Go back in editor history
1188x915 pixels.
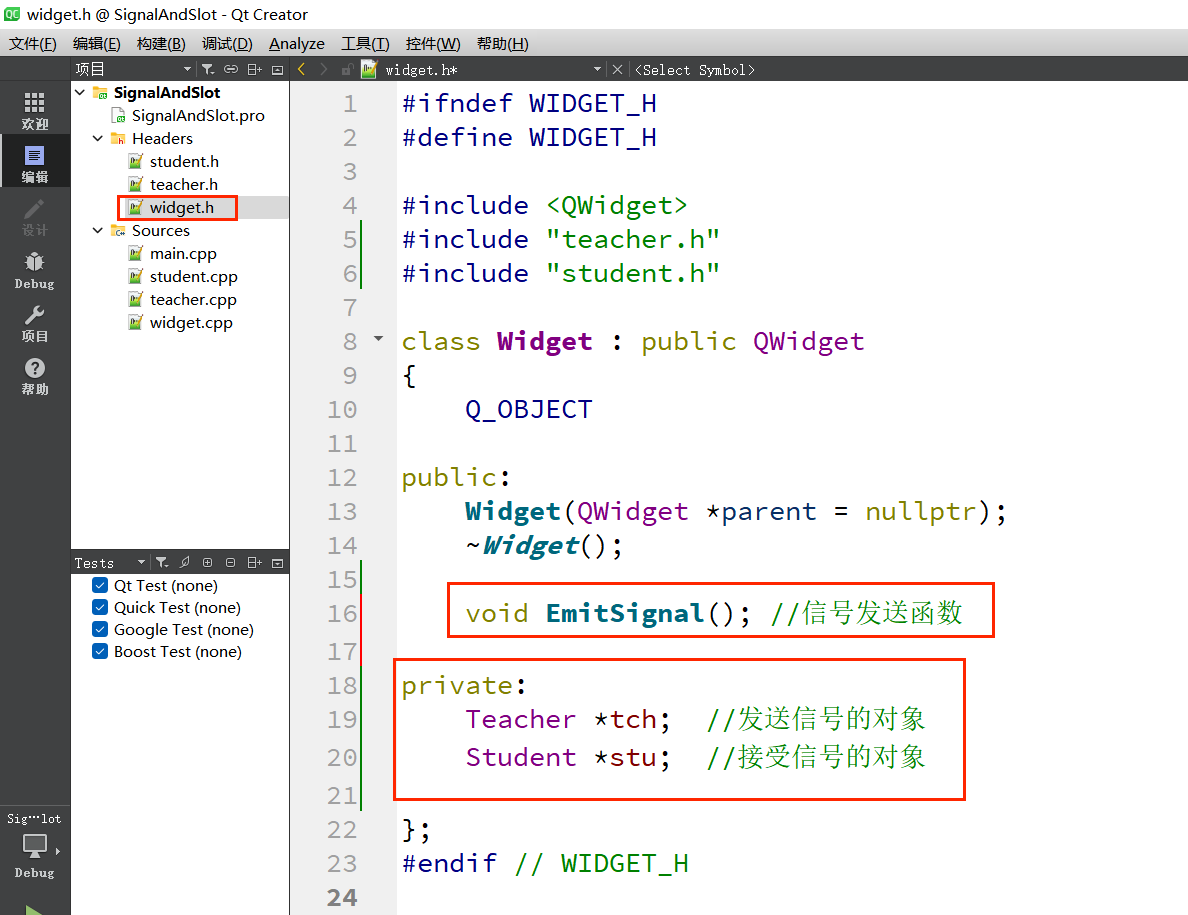302,70
